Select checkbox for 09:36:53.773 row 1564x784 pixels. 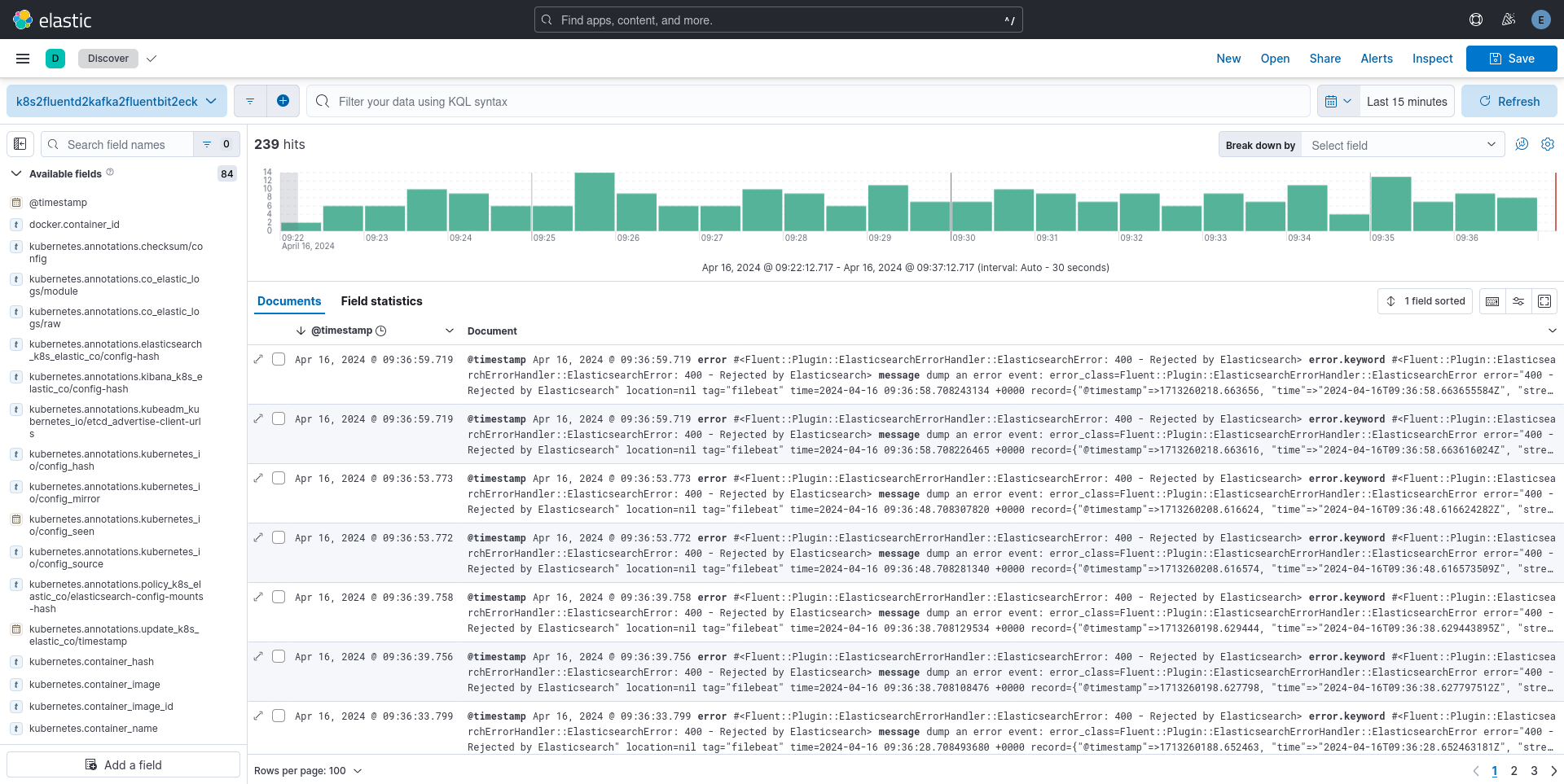tap(279, 478)
